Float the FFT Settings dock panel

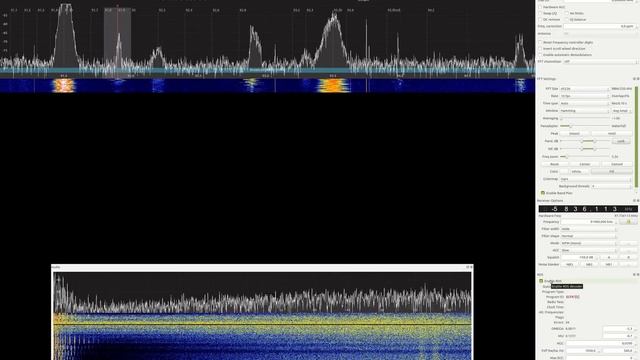tap(634, 79)
